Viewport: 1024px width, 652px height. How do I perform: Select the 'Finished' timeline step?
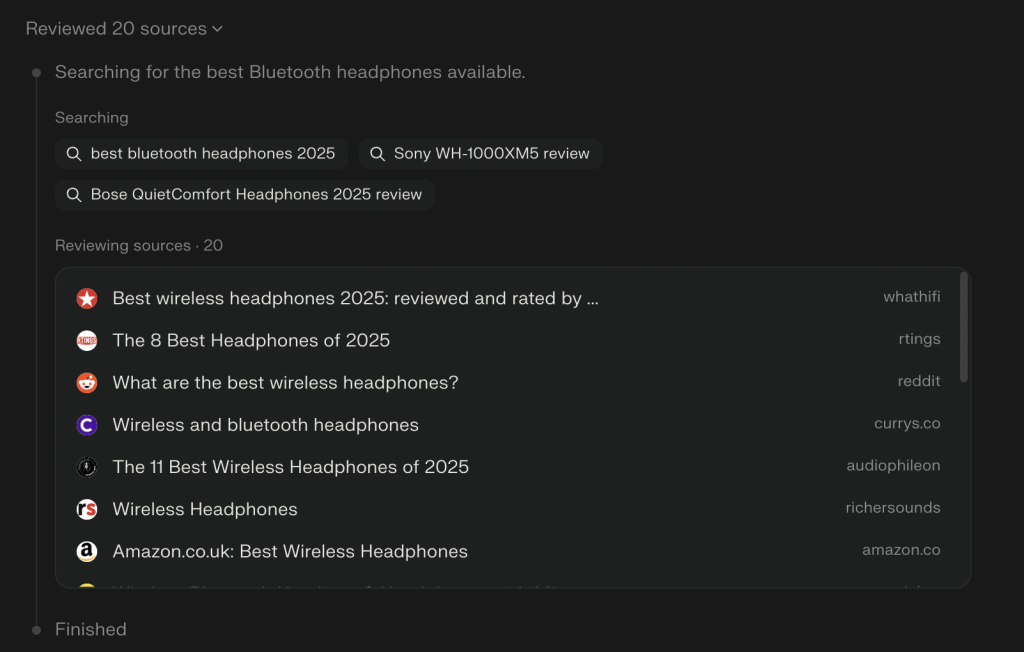[x=90, y=629]
